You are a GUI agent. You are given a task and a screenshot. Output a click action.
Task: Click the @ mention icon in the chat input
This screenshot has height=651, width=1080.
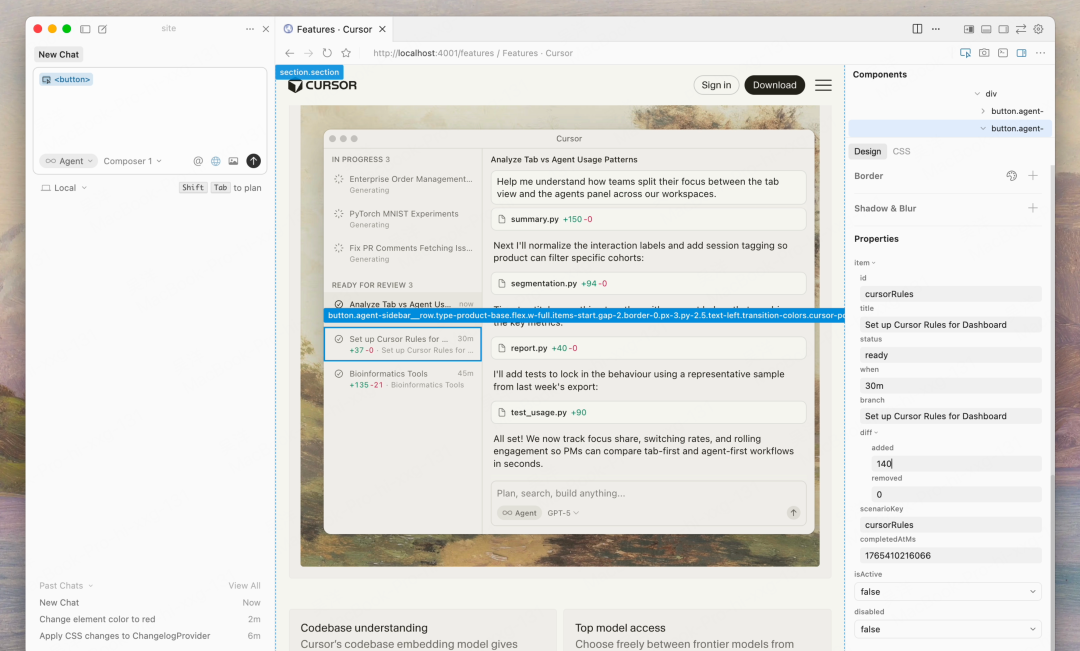pyautogui.click(x=198, y=161)
